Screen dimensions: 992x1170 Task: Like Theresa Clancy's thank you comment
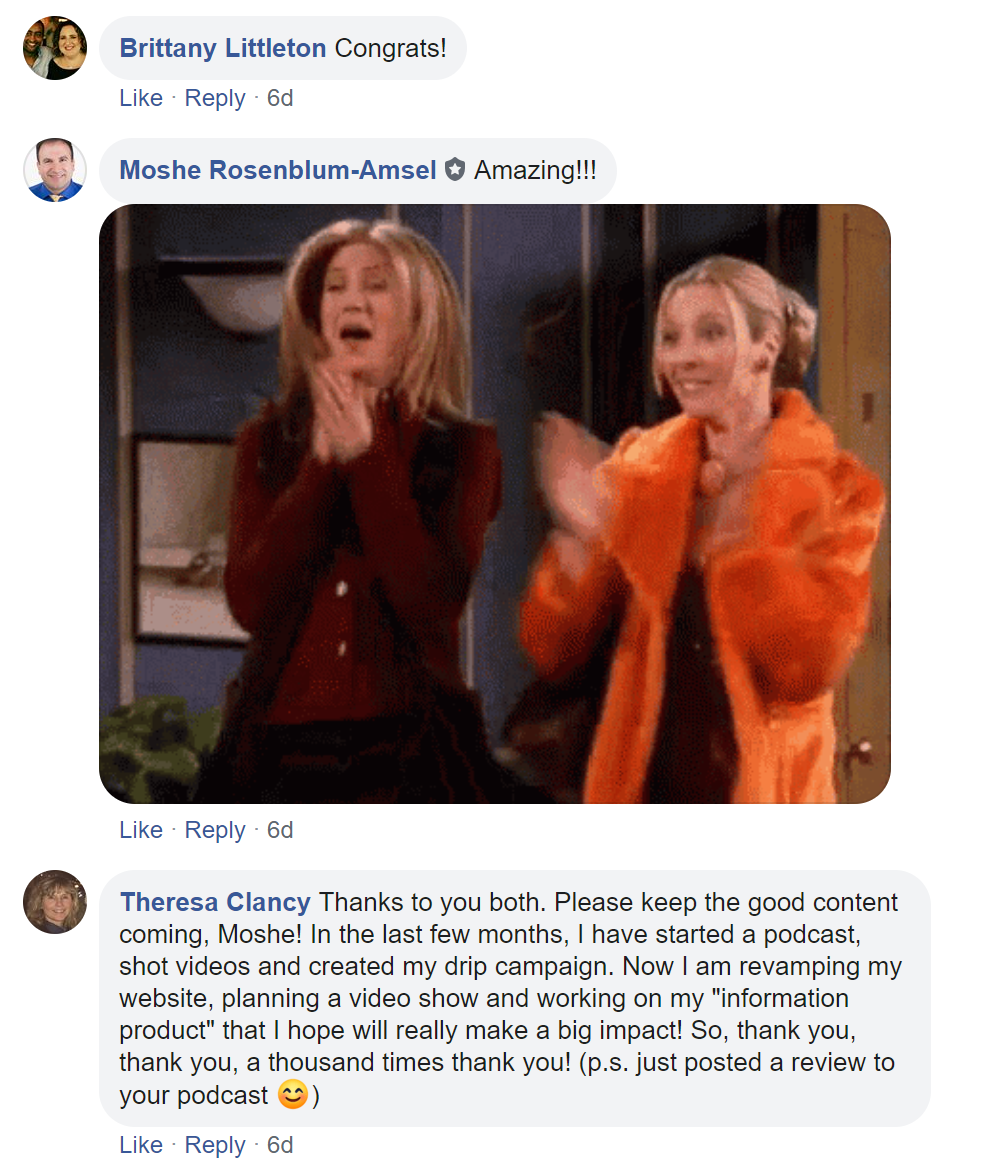coord(141,1145)
